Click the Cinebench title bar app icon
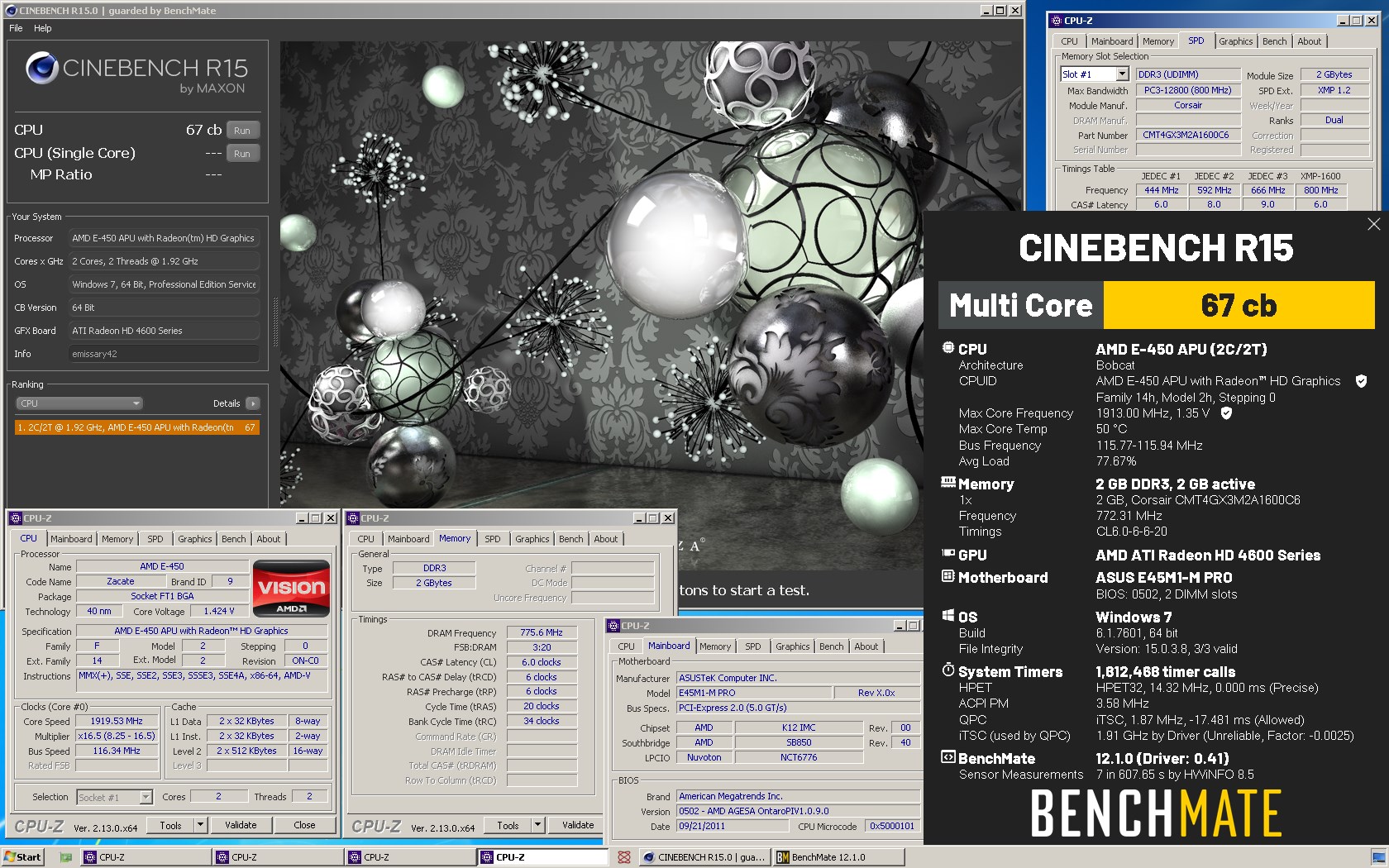The width and height of the screenshot is (1389, 868). coord(11,11)
